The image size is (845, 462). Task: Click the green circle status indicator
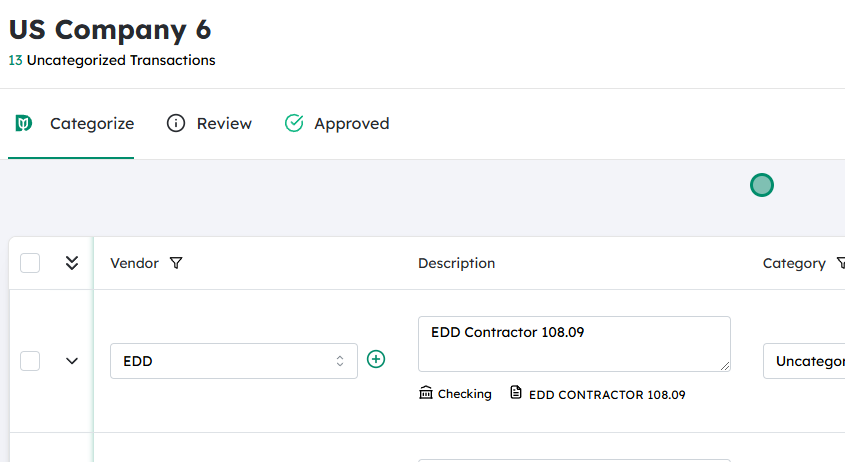(x=762, y=185)
